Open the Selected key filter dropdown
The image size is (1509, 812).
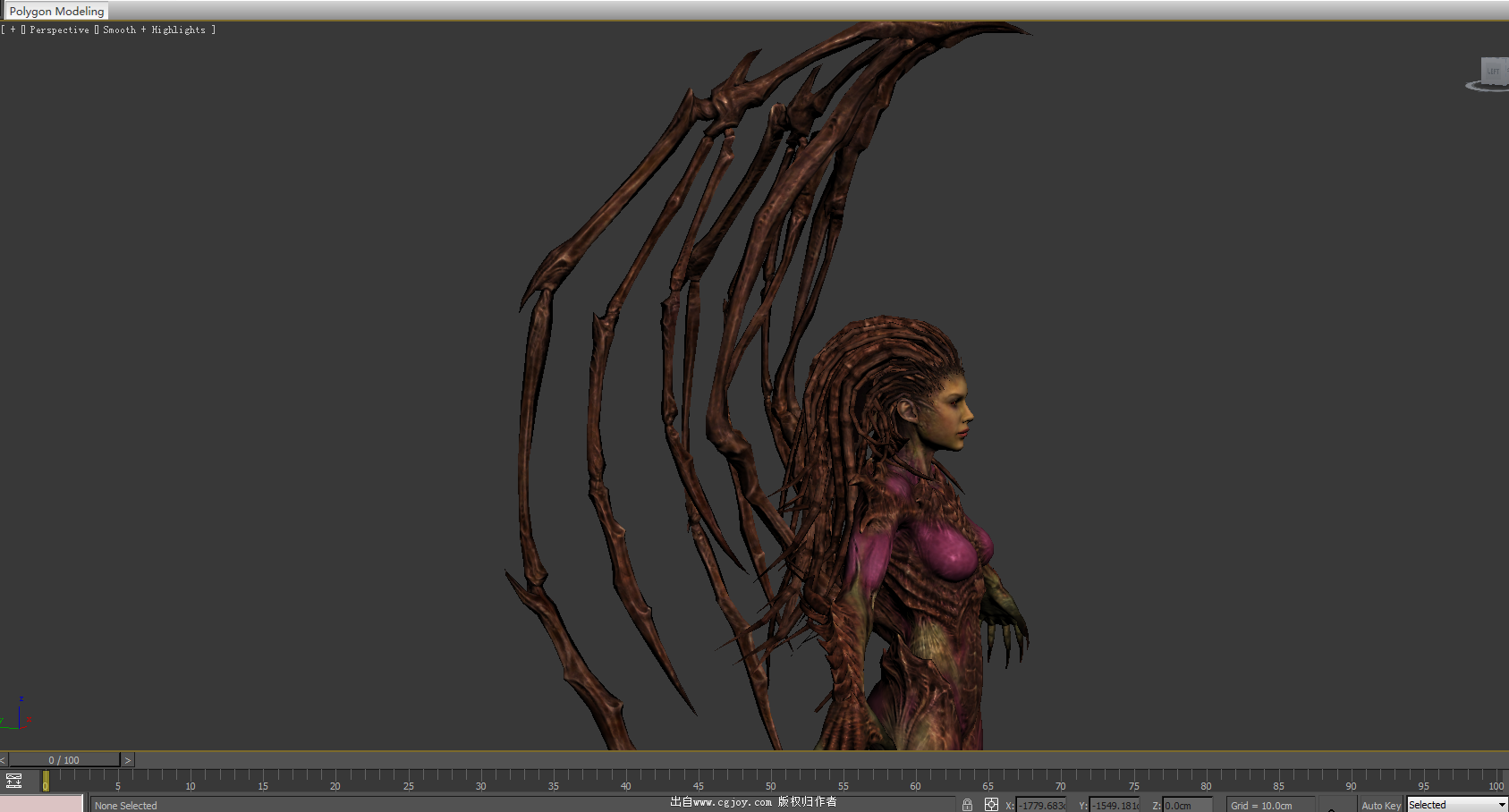point(1457,805)
